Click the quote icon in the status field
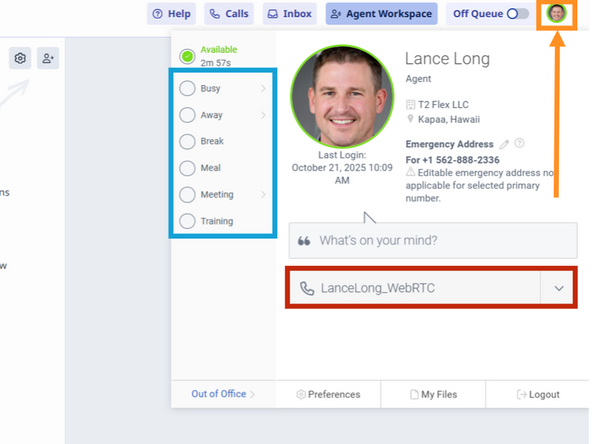 click(304, 241)
